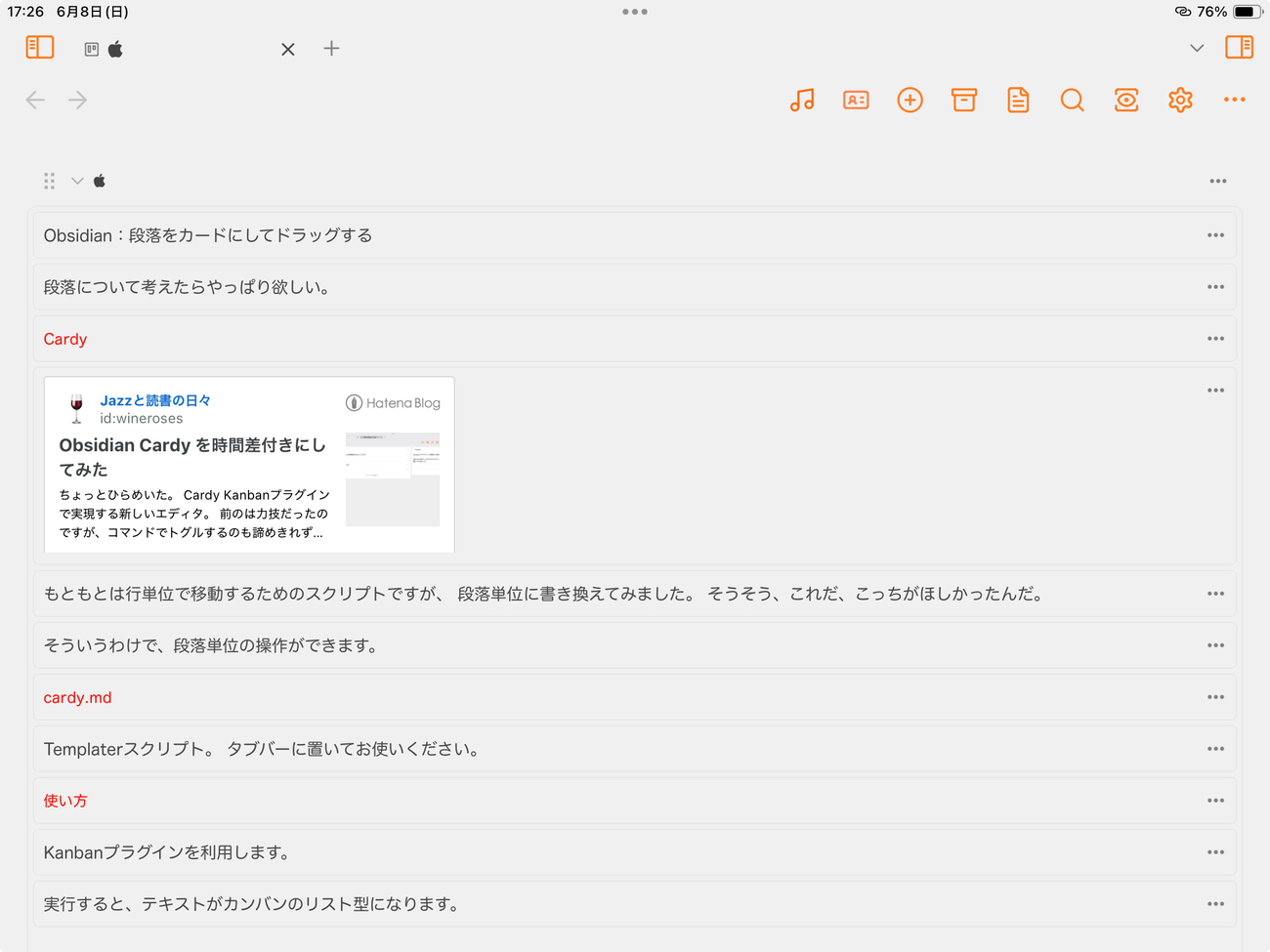Open the orange more options menu
Image resolution: width=1270 pixels, height=952 pixels.
coord(1235,100)
